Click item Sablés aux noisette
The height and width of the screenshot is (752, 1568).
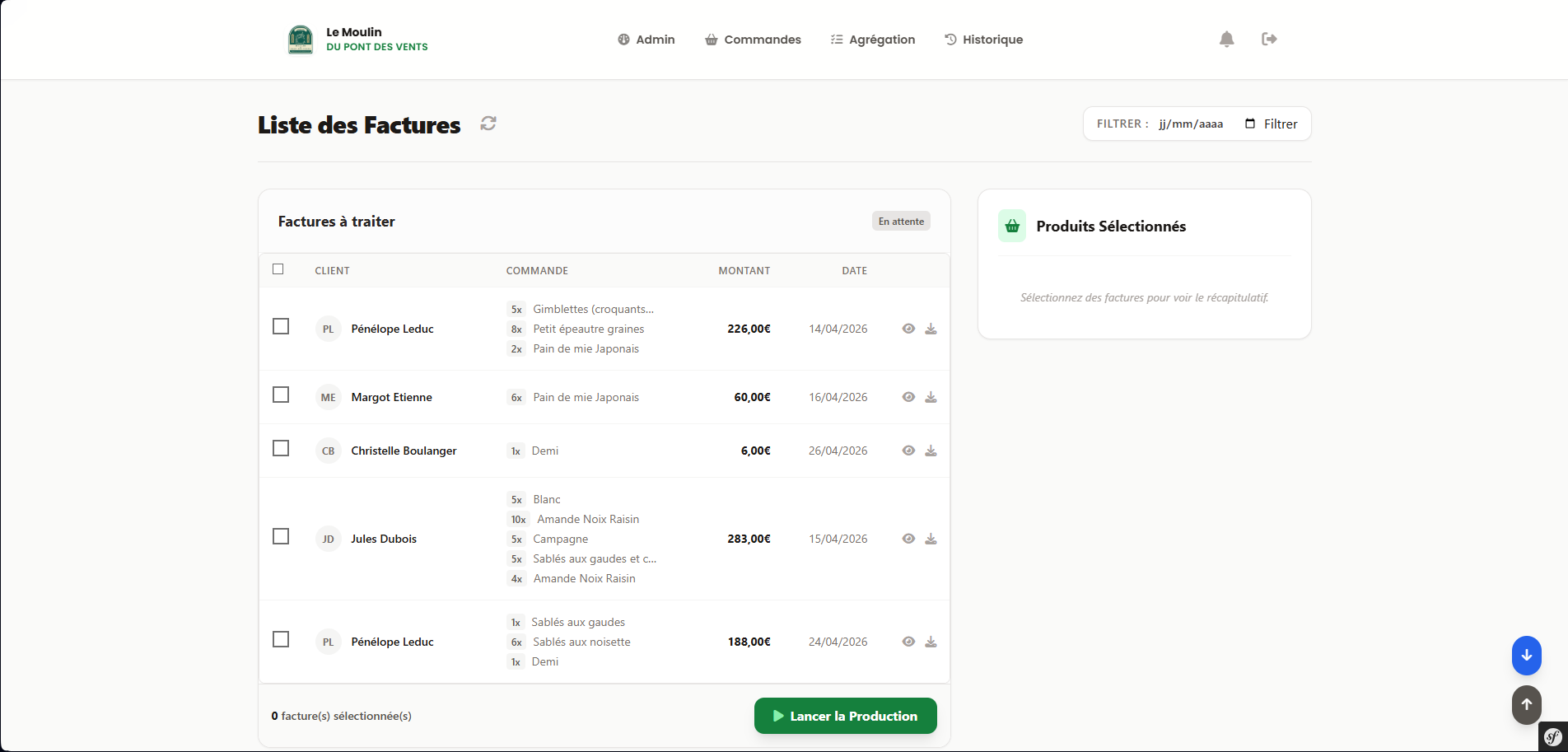coord(581,642)
